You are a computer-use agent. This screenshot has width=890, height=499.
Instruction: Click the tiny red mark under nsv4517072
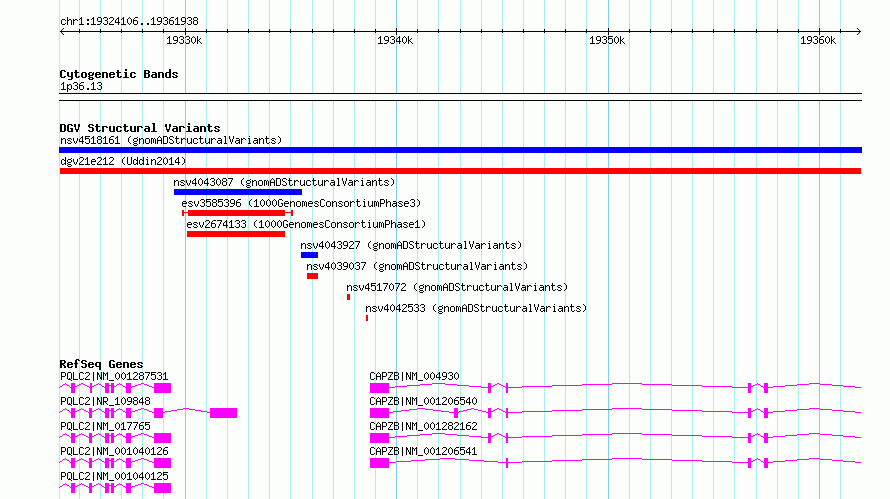click(349, 297)
